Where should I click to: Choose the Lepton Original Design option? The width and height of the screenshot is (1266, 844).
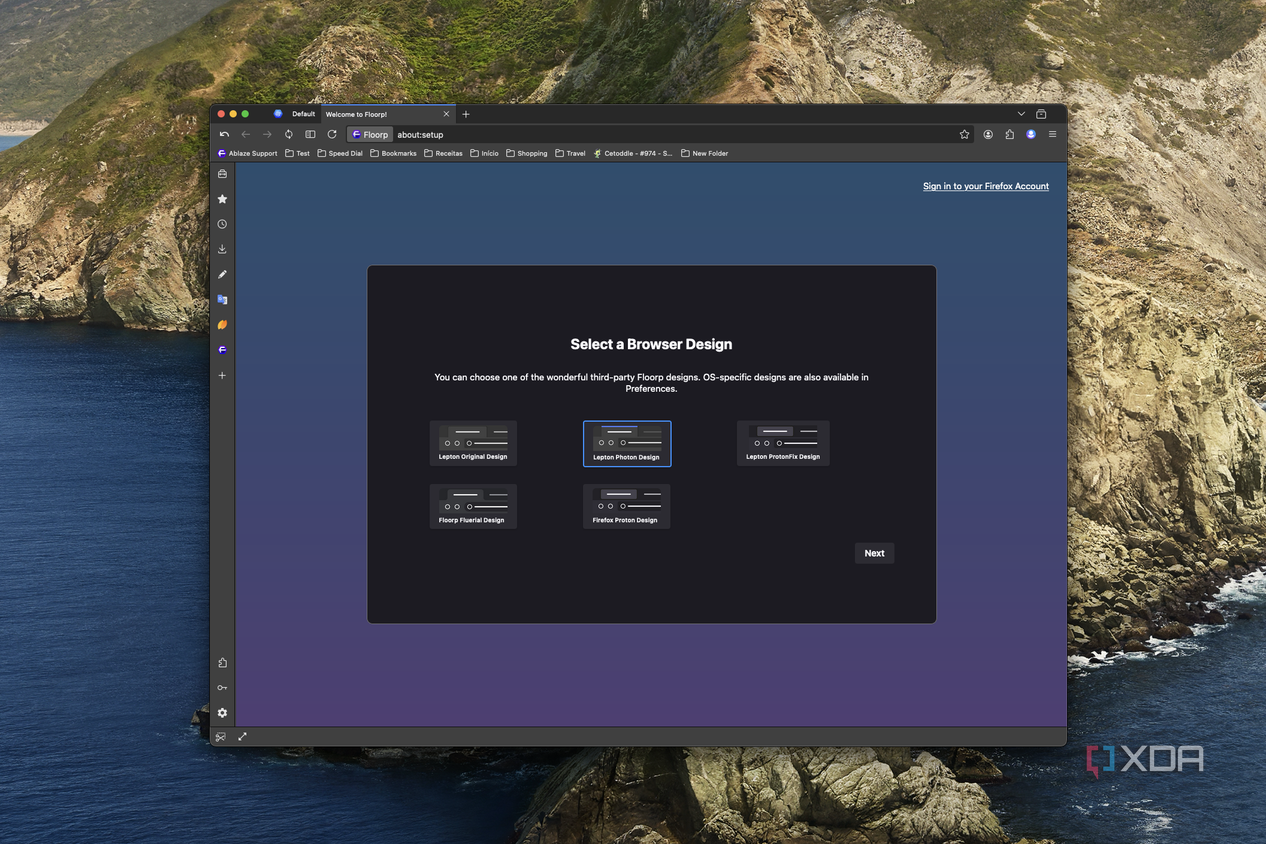[x=473, y=443]
